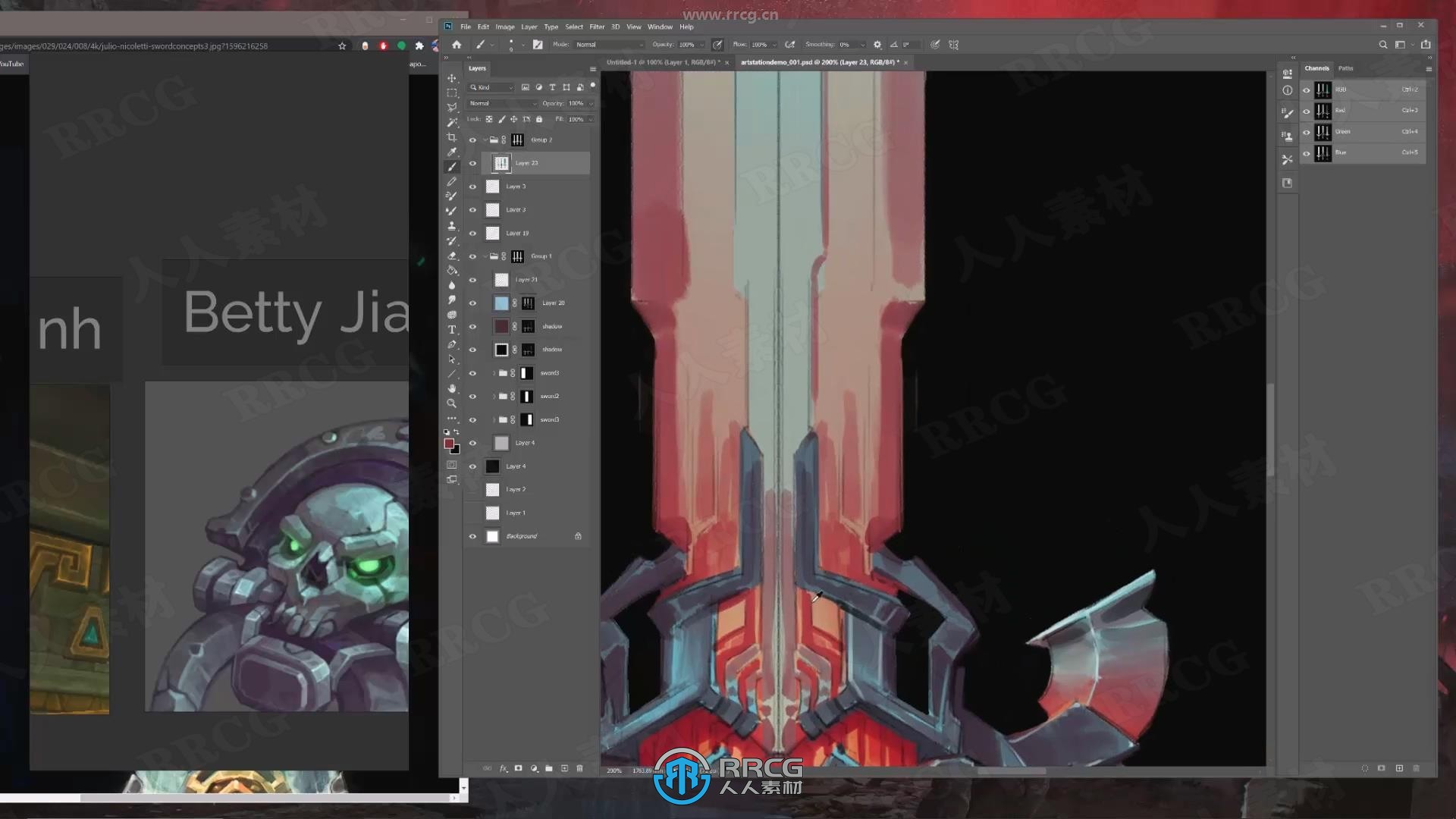Hide the Blue channel

point(1307,153)
